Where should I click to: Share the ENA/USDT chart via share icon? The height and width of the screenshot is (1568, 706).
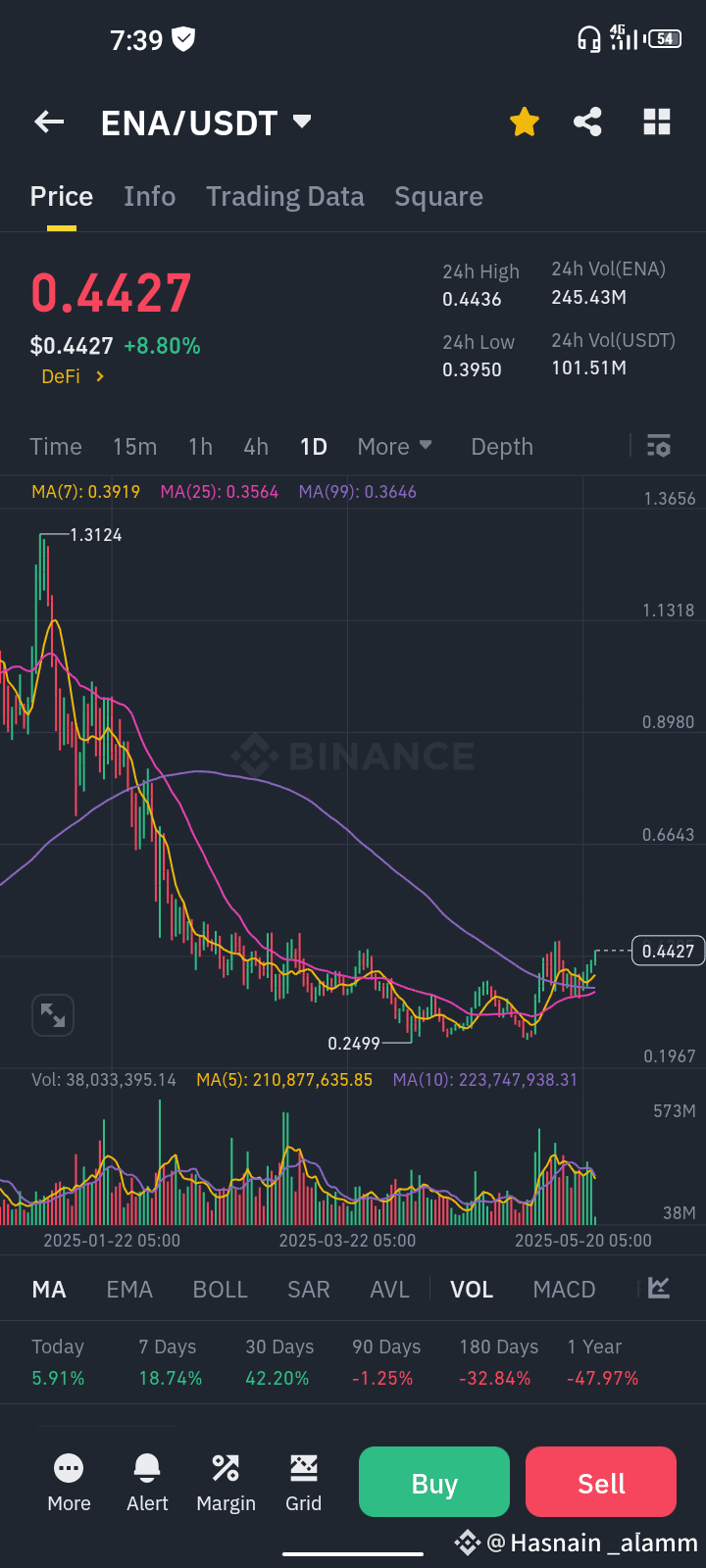click(x=587, y=122)
